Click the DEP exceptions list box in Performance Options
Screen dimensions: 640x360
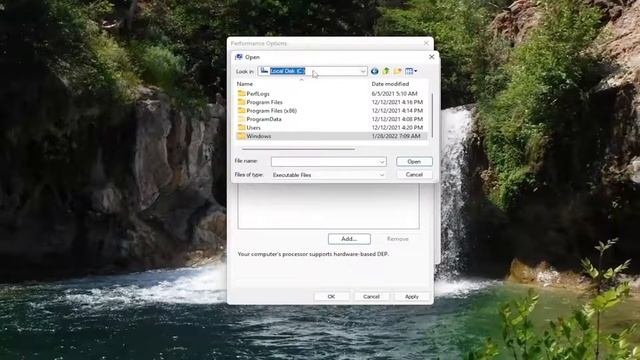(x=329, y=206)
